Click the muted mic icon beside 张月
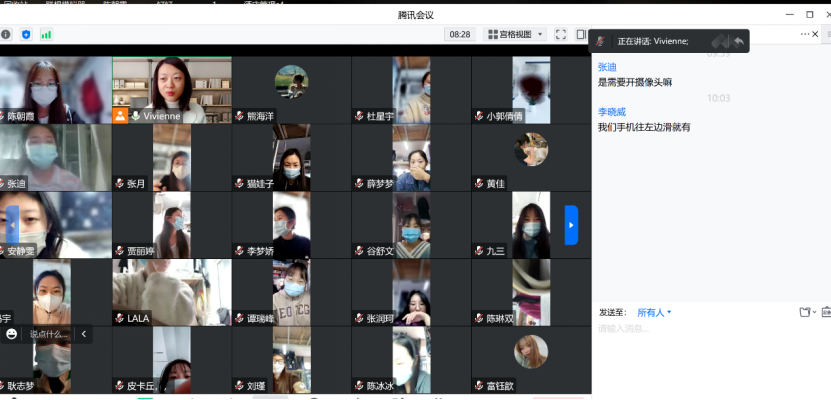The image size is (831, 400). [119, 184]
